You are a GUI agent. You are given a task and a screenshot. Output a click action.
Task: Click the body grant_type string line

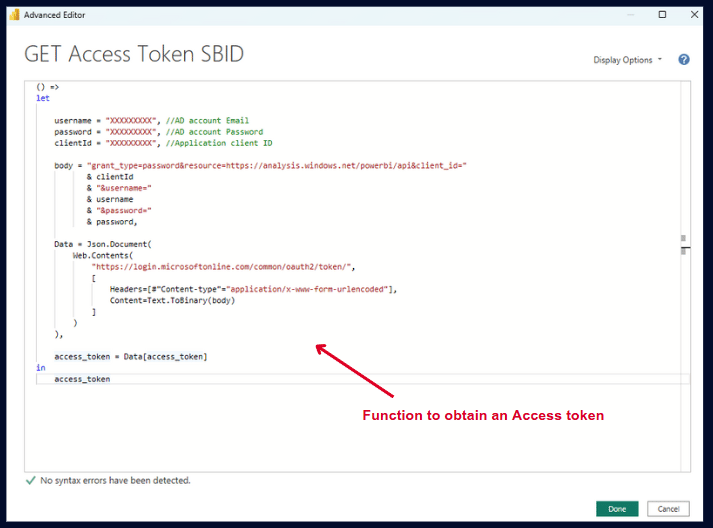[x=261, y=166]
